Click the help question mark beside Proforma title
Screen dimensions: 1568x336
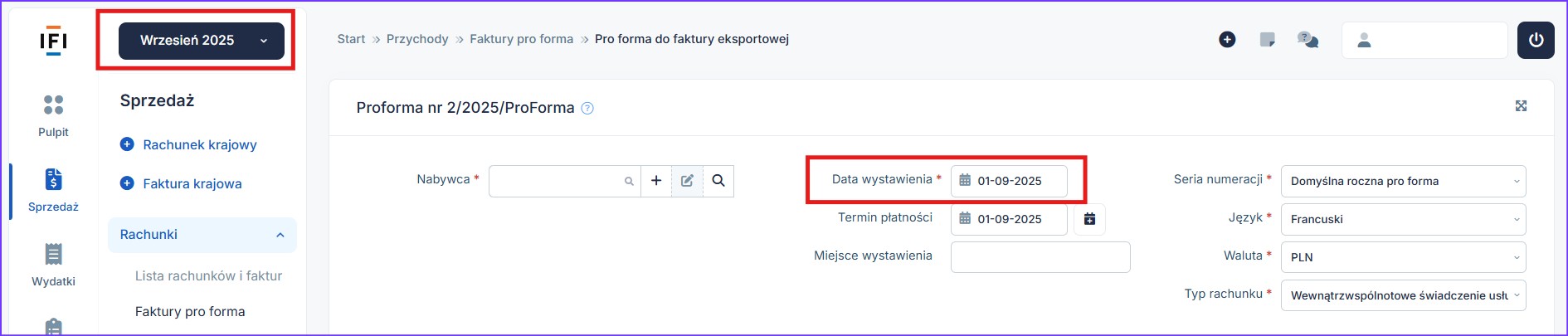(587, 109)
